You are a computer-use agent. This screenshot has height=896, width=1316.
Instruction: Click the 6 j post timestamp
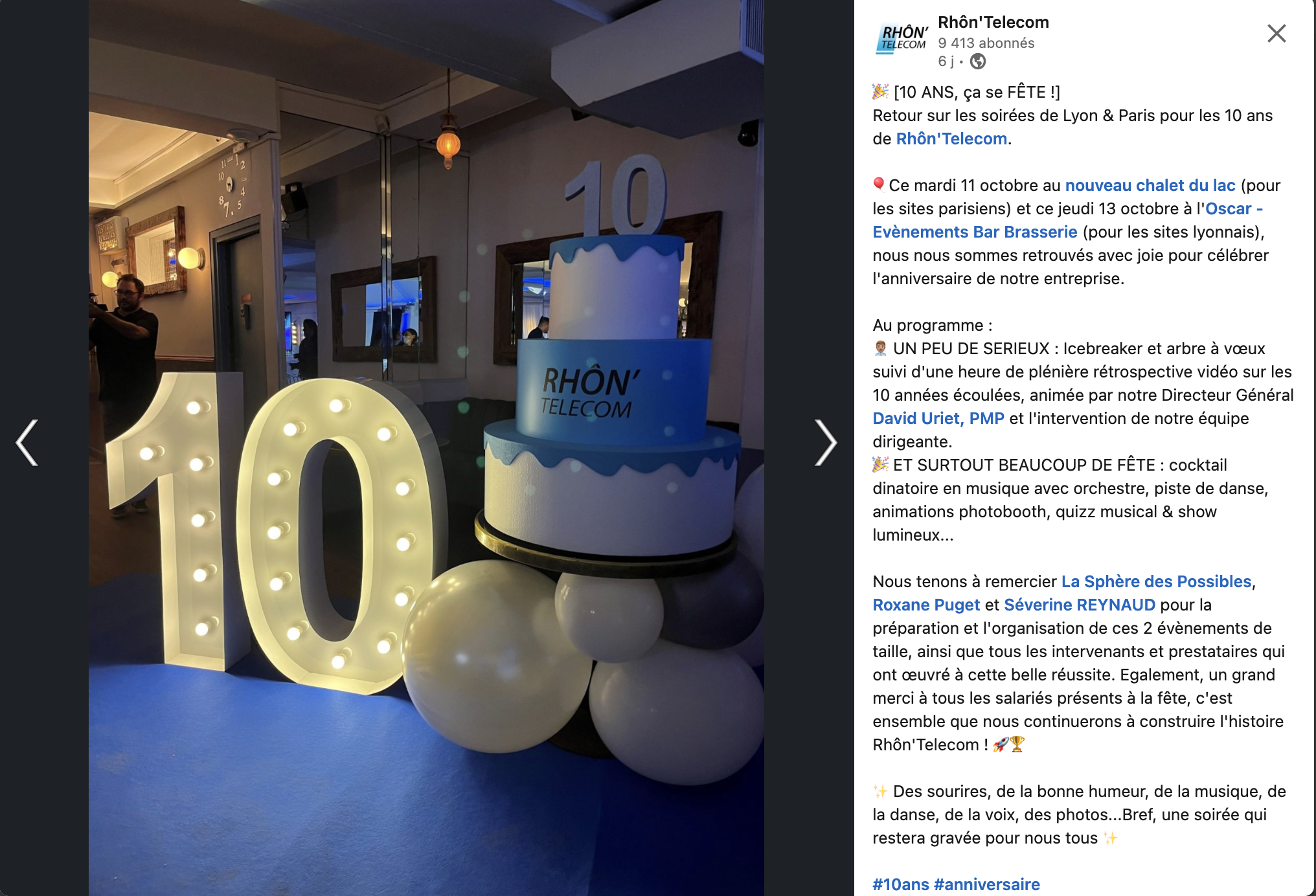pyautogui.click(x=946, y=62)
